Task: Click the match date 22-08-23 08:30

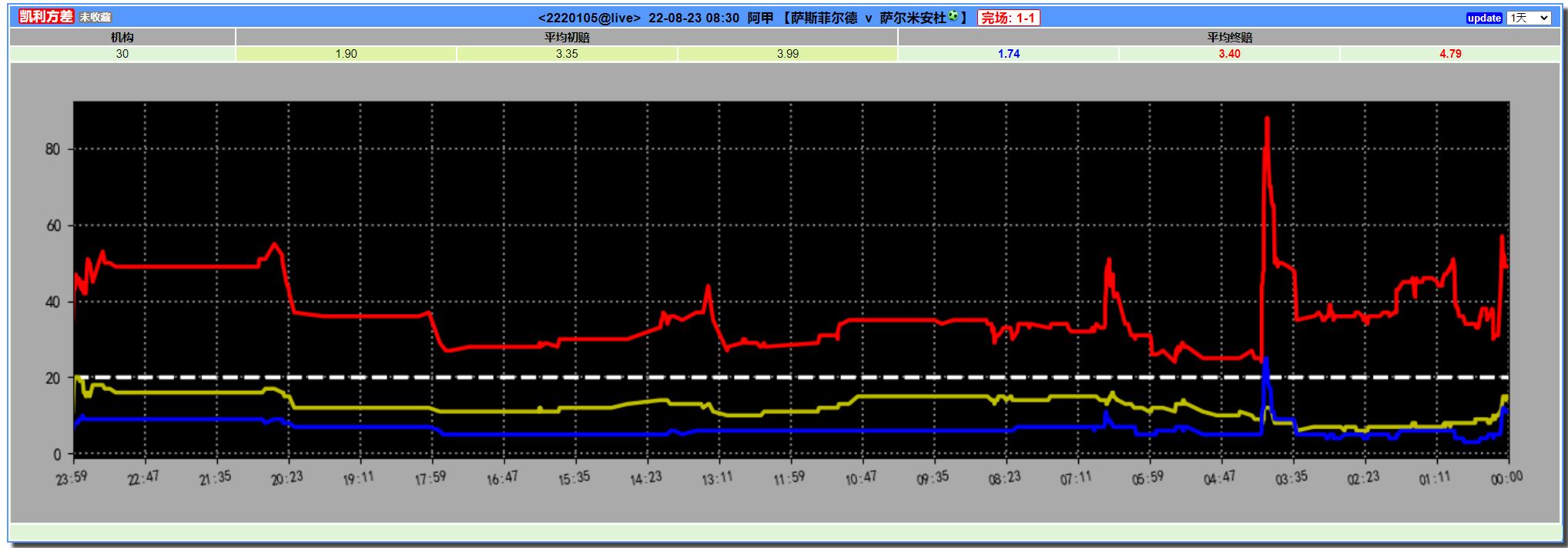Action: tap(694, 18)
